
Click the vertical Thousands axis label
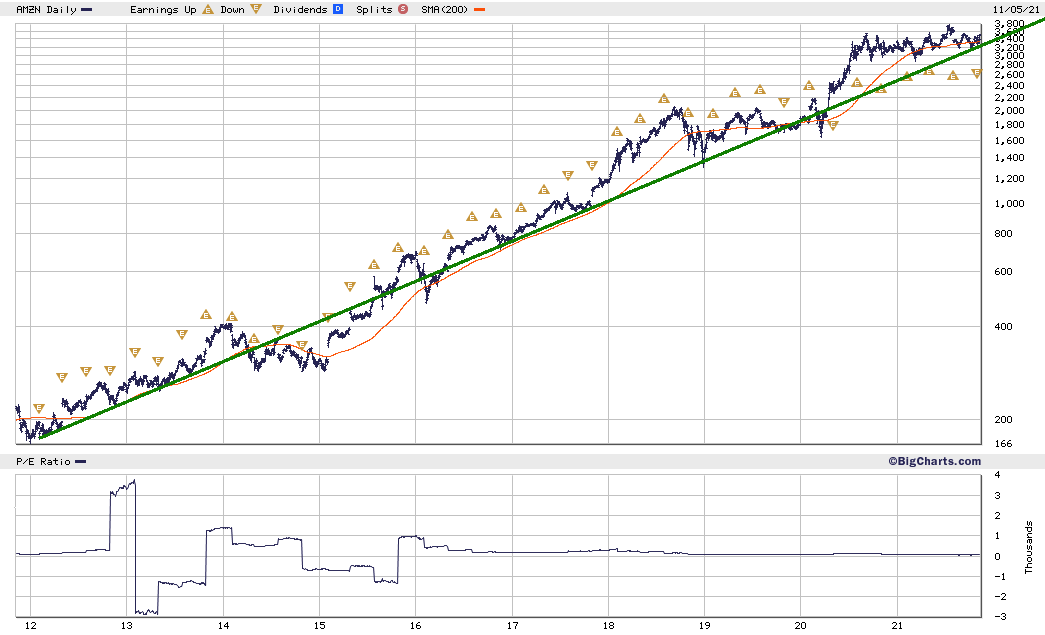(x=1028, y=547)
